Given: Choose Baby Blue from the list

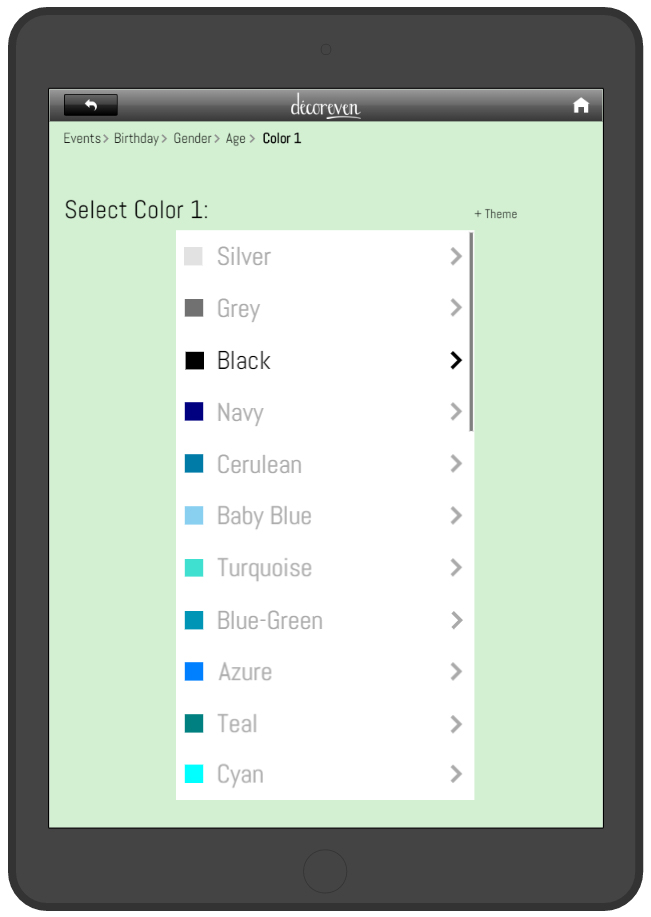Looking at the screenshot, I should [x=324, y=516].
